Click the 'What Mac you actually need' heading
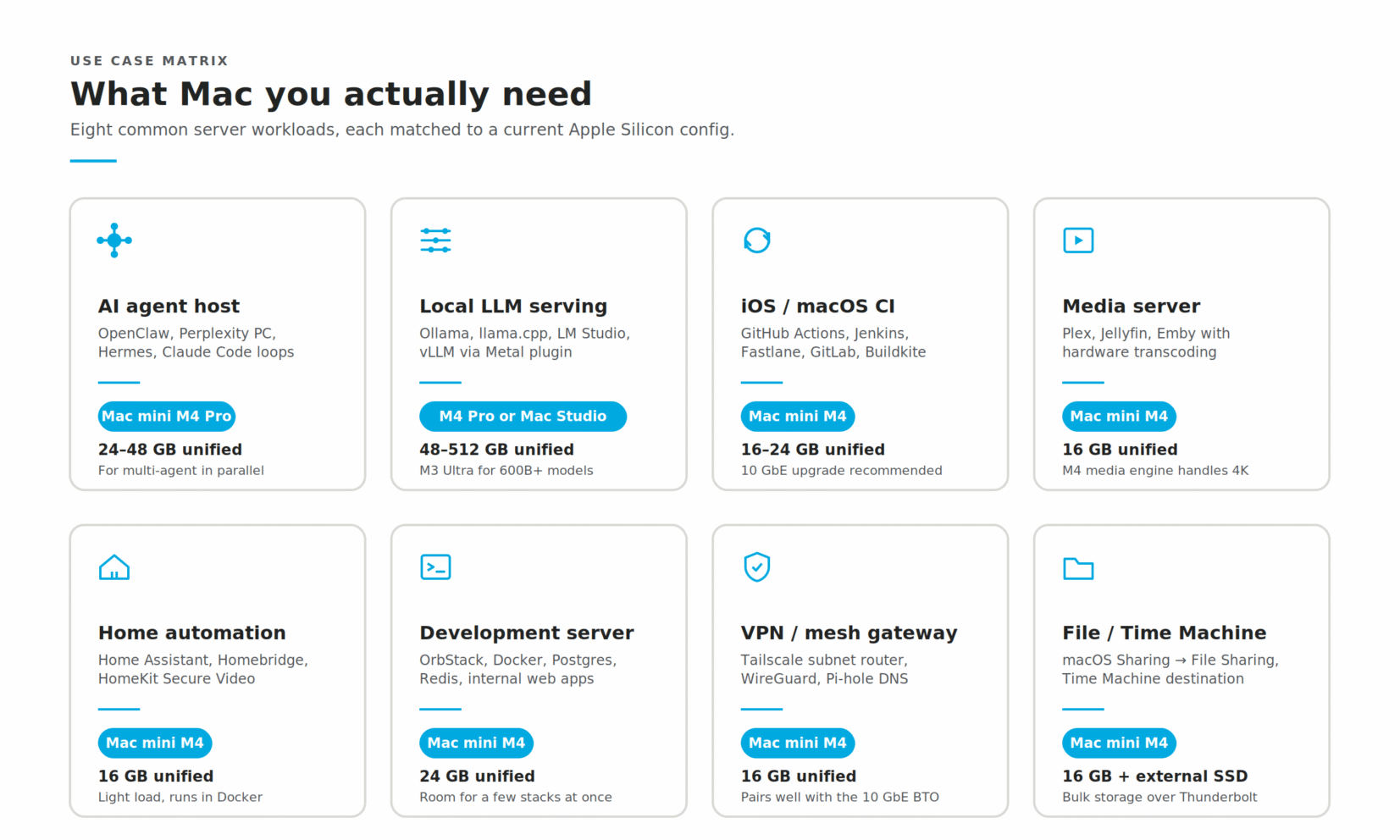The image size is (1400, 840). pyautogui.click(x=331, y=94)
